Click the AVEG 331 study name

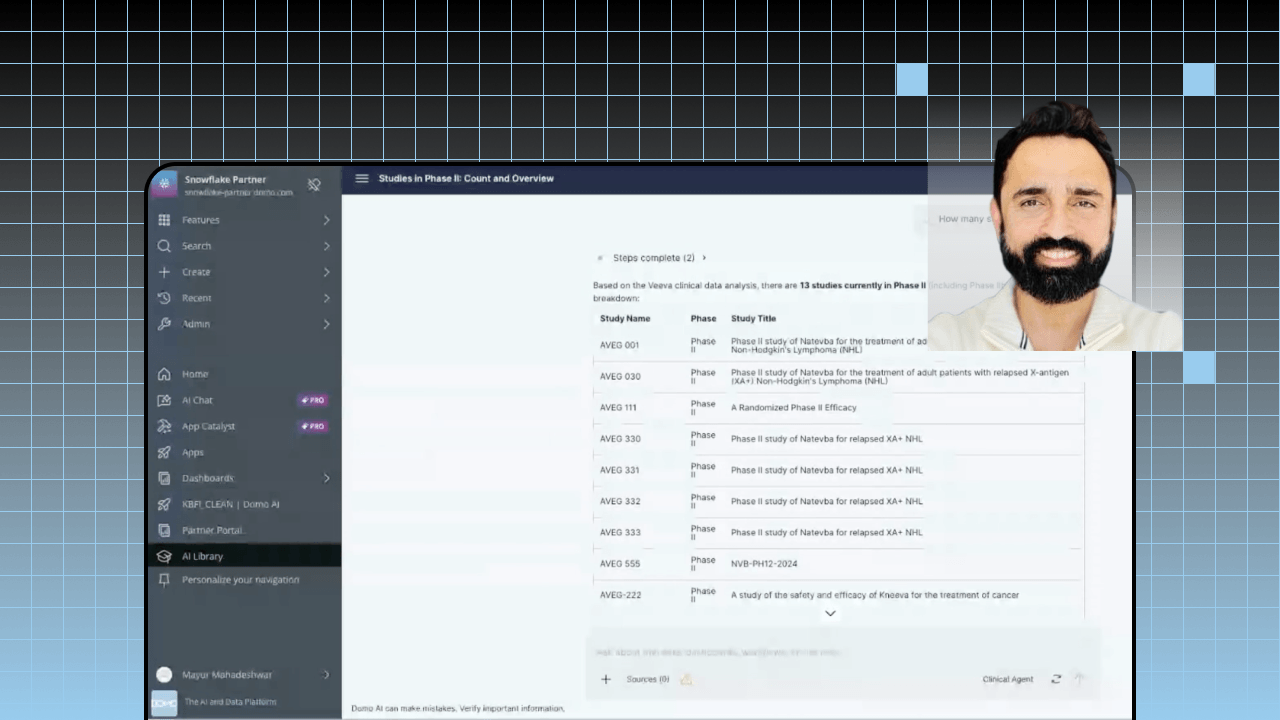(x=620, y=470)
